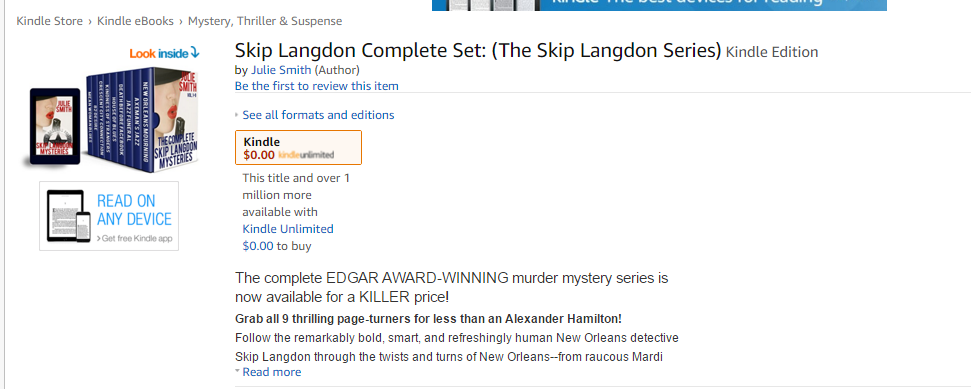
Task: Expand description with Read more
Action: tap(272, 372)
